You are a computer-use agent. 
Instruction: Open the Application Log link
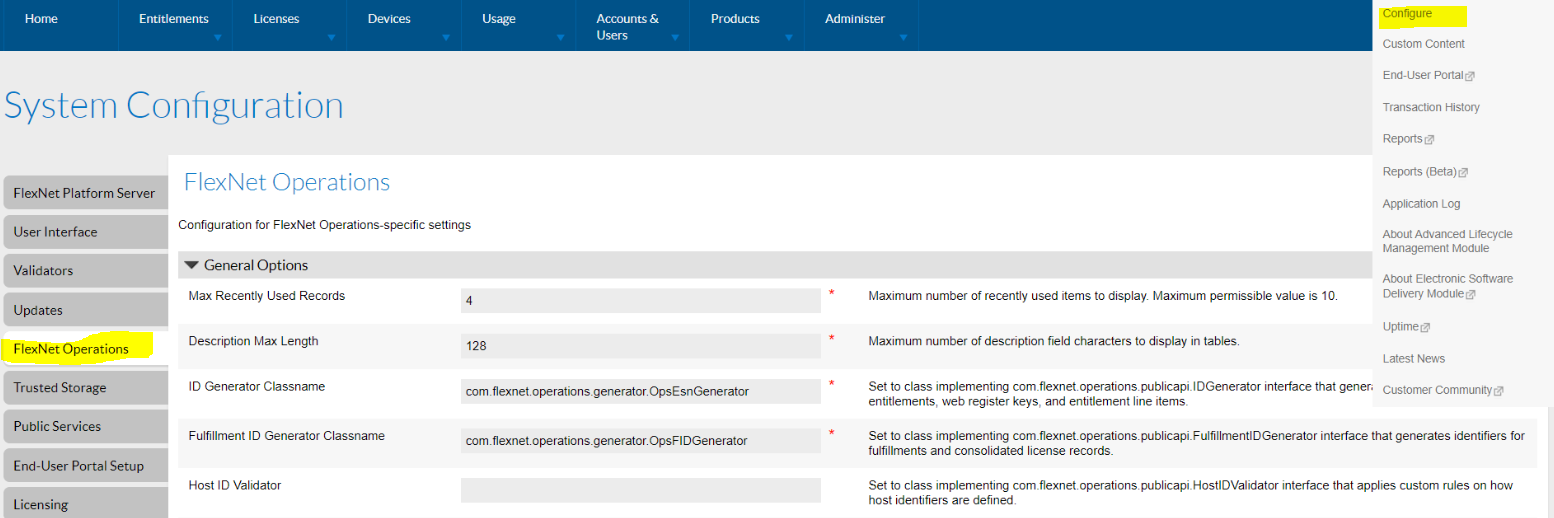1421,204
